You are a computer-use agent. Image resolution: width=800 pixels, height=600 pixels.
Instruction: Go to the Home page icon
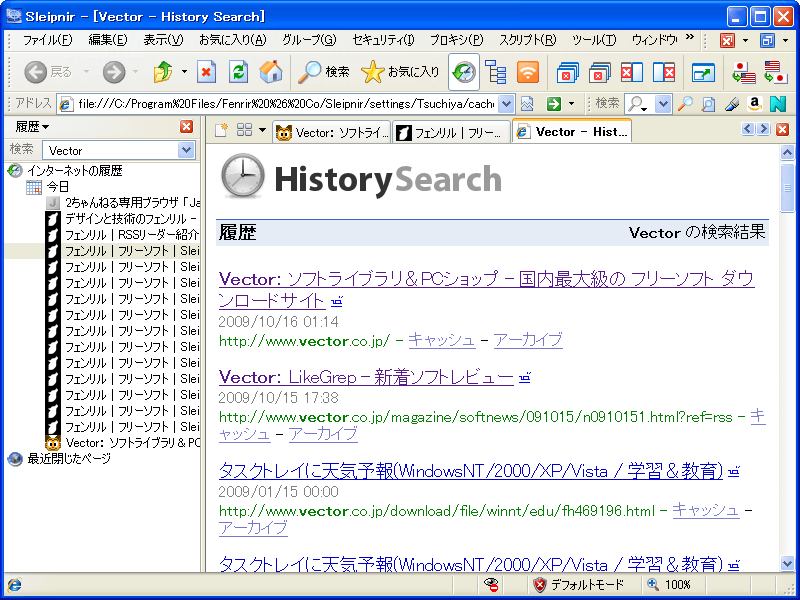[x=270, y=72]
